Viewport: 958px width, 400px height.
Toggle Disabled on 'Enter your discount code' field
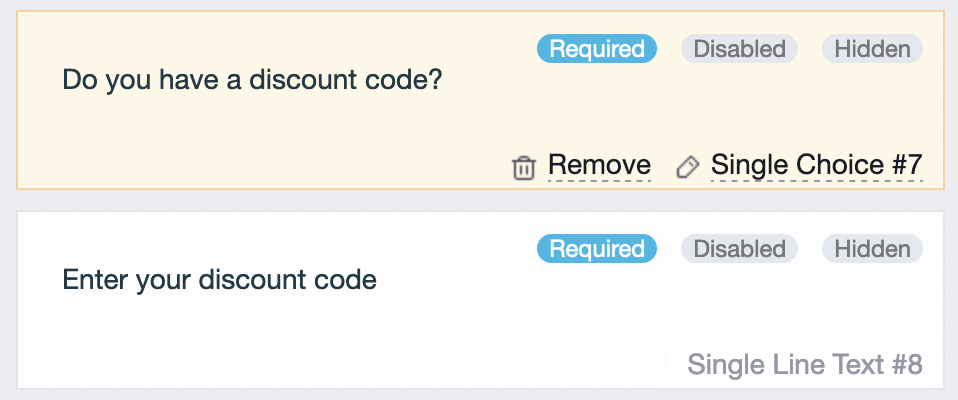coord(739,249)
